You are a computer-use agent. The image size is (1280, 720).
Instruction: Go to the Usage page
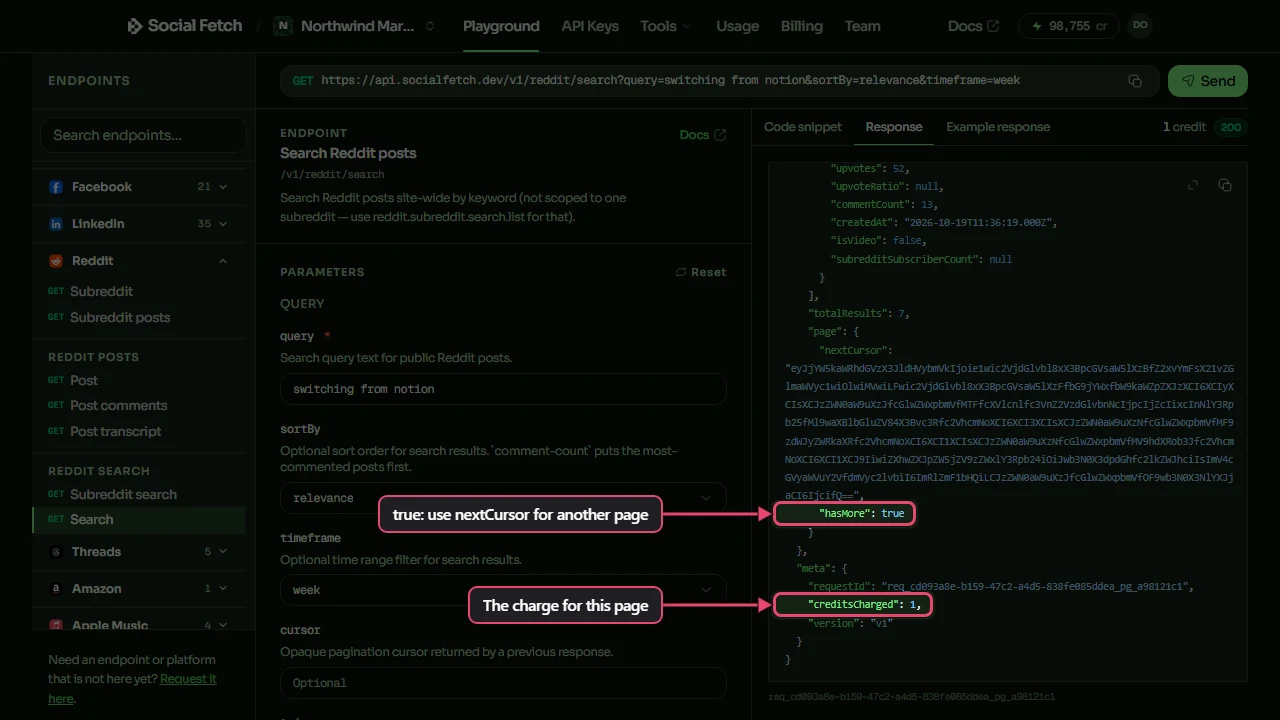[737, 26]
